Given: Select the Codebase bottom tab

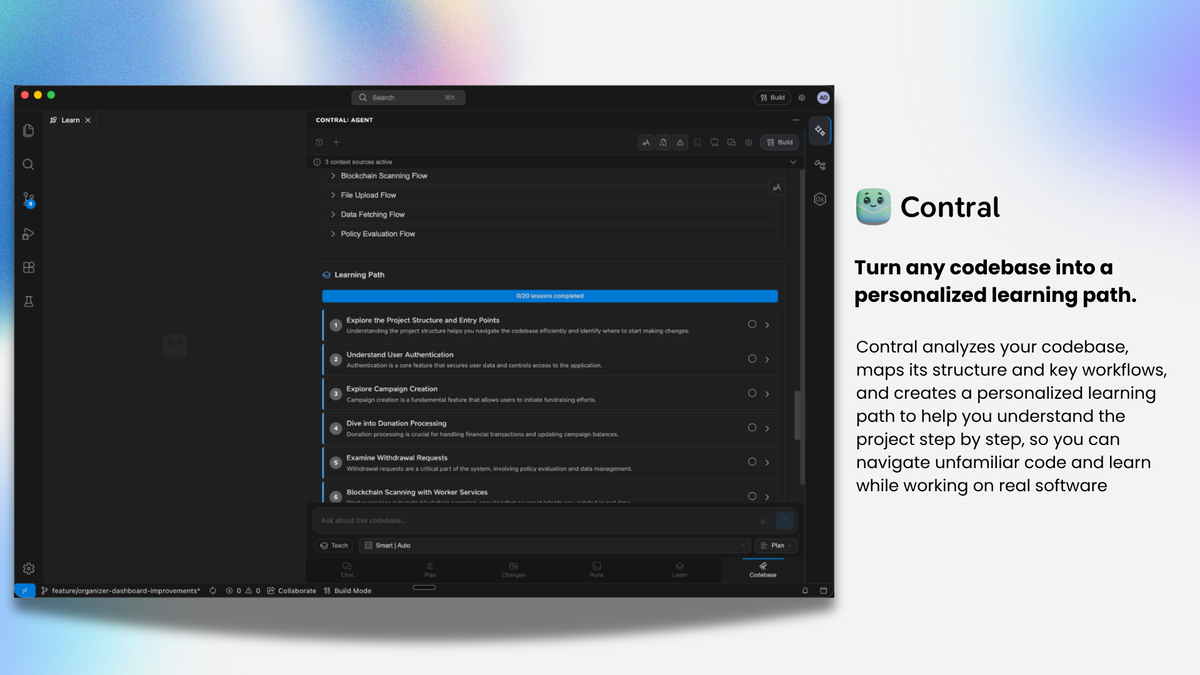Looking at the screenshot, I should click(x=763, y=570).
